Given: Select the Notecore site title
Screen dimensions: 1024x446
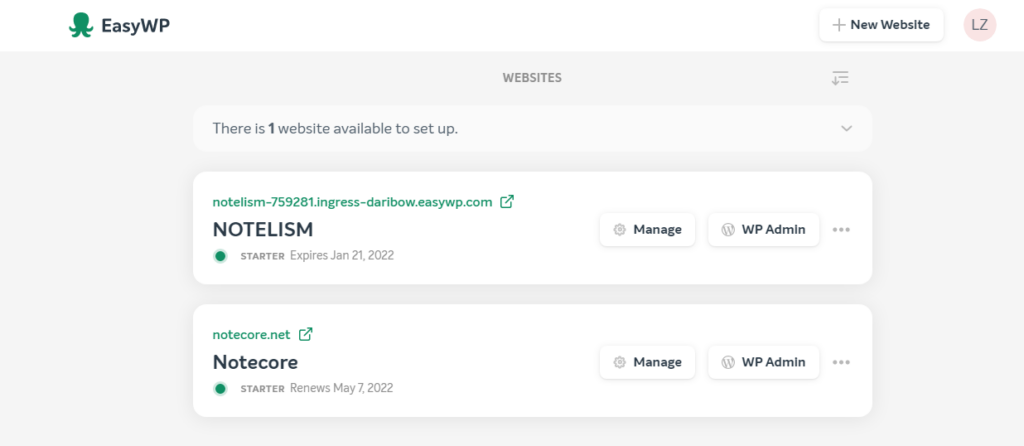Looking at the screenshot, I should (x=255, y=362).
